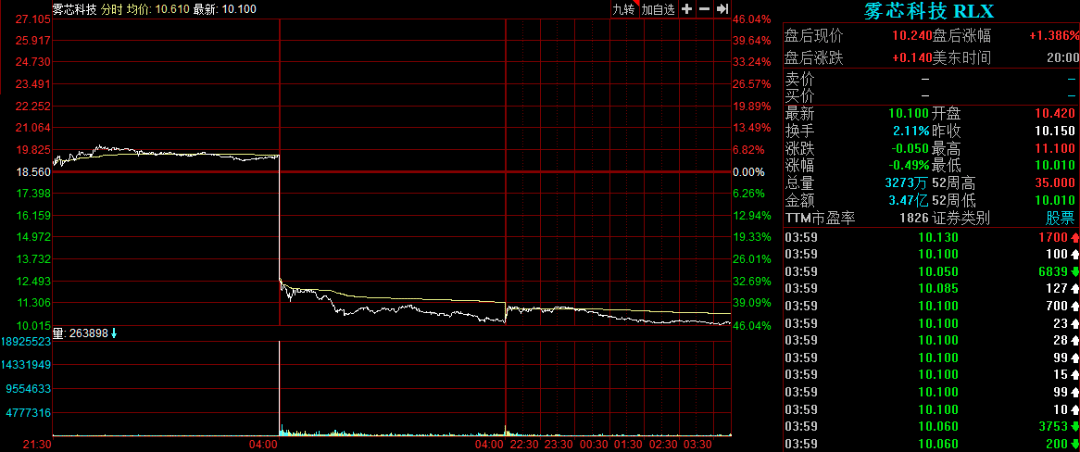The width and height of the screenshot is (1080, 452).
Task: Click the 0.00% baseline label on right axis
Action: (x=749, y=172)
